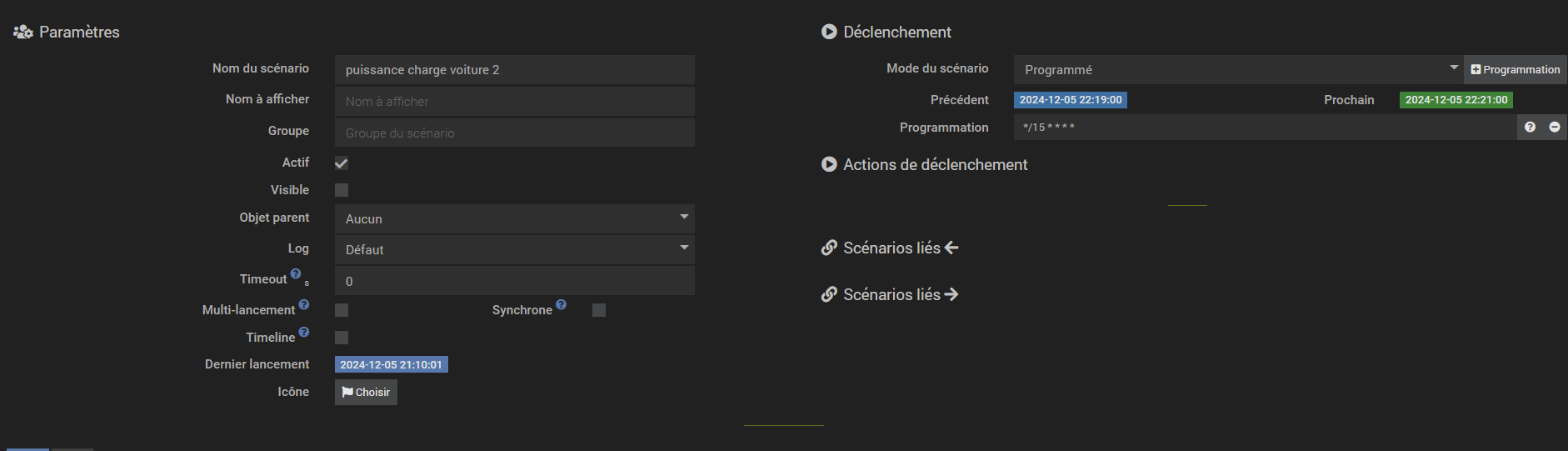Click the Choisir icon button
This screenshot has width=1568, height=451.
366,393
